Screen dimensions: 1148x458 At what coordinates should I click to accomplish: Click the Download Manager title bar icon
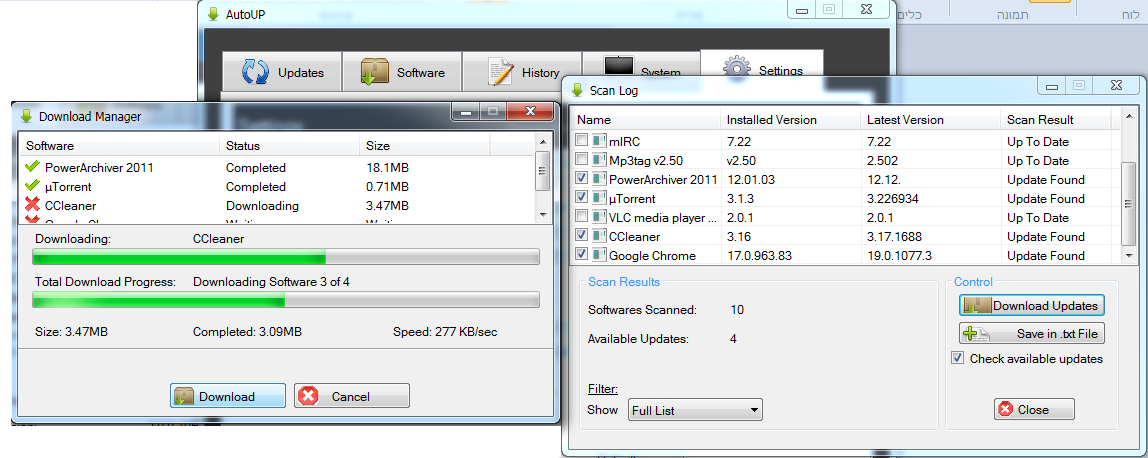pos(26,116)
